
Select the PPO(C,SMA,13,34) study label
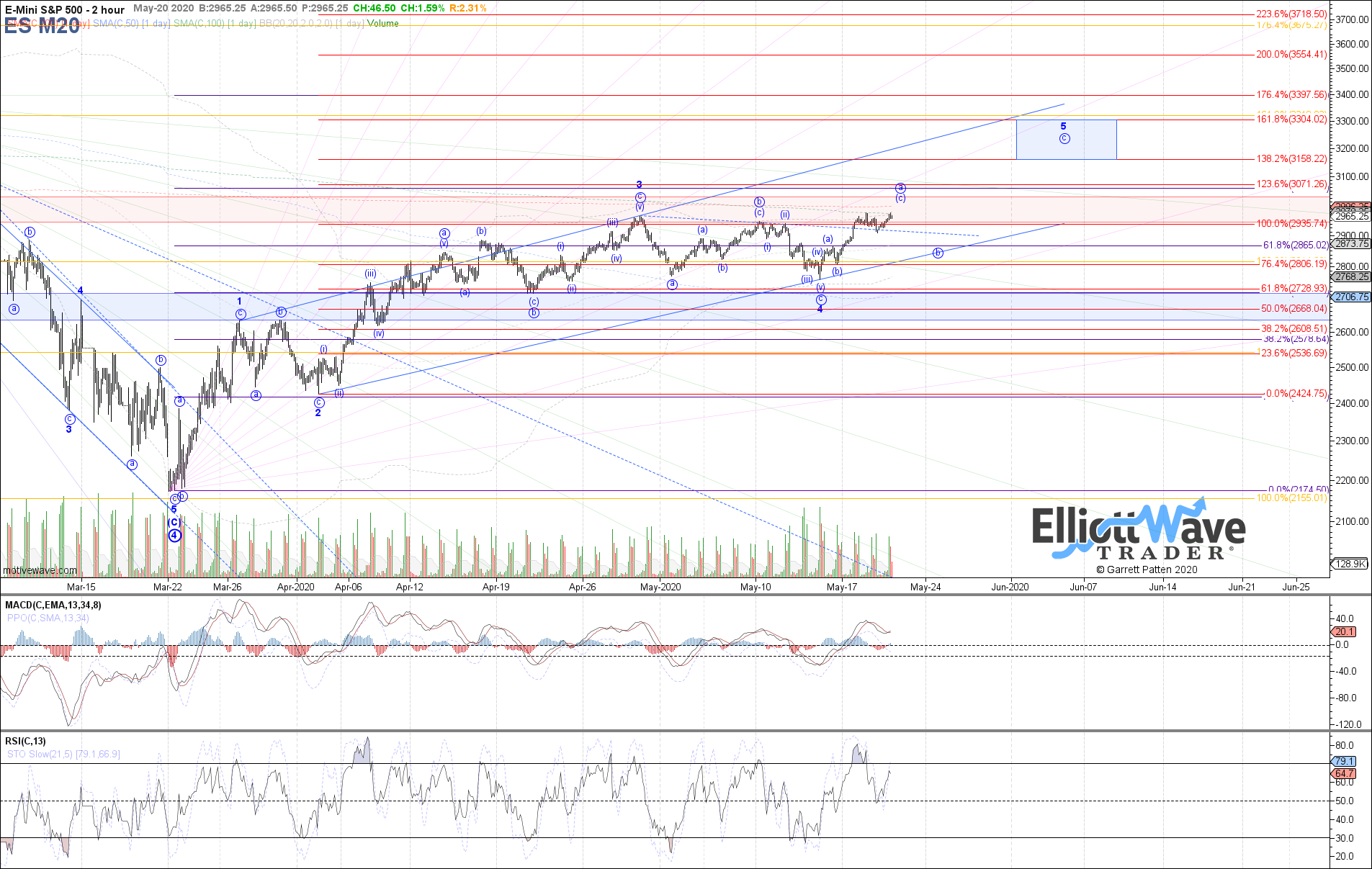(48, 618)
